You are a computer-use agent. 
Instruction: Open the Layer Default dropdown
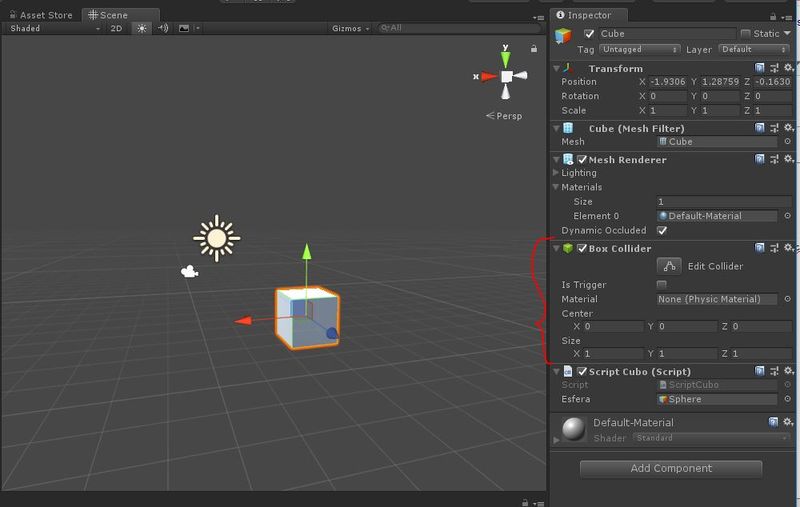coord(754,49)
